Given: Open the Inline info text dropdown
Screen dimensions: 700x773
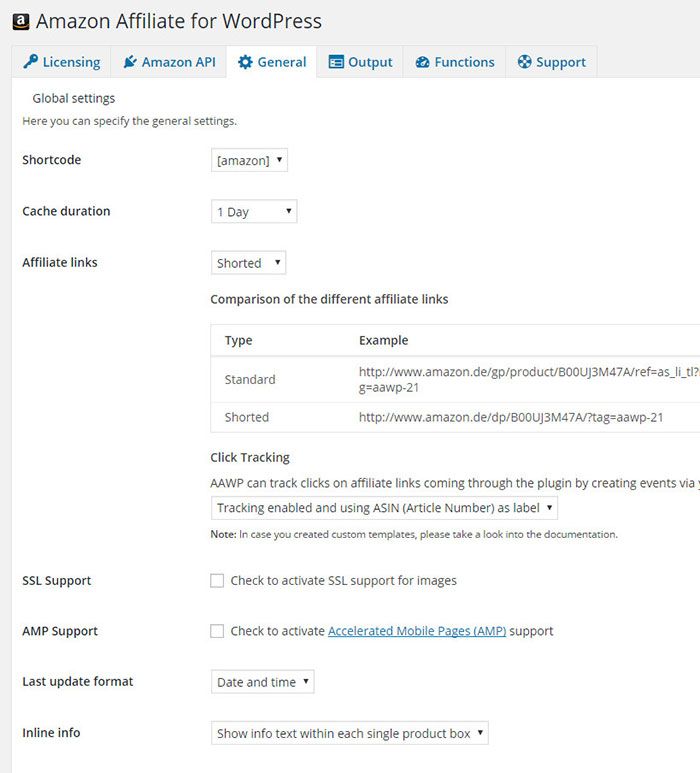Looking at the screenshot, I should [350, 733].
